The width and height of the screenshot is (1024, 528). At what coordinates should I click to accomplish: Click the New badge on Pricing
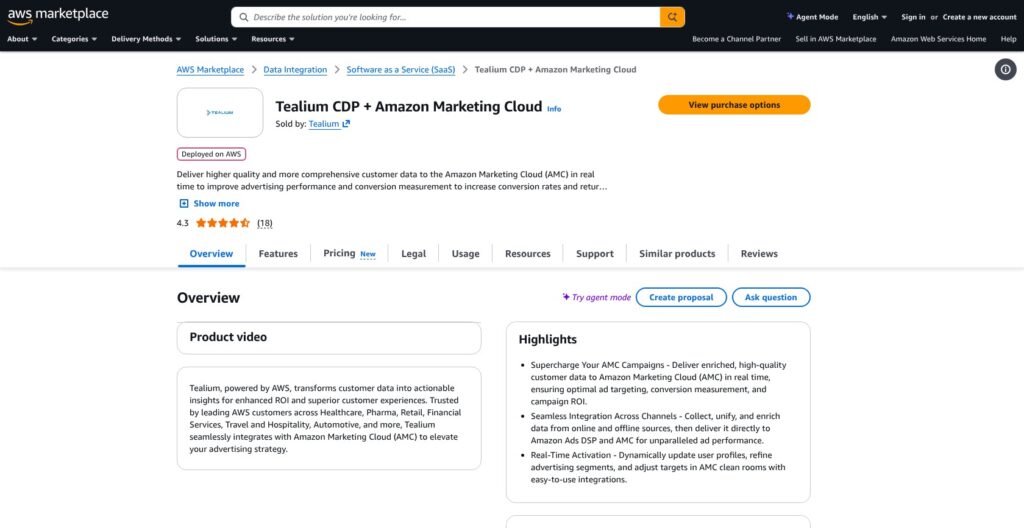368,254
